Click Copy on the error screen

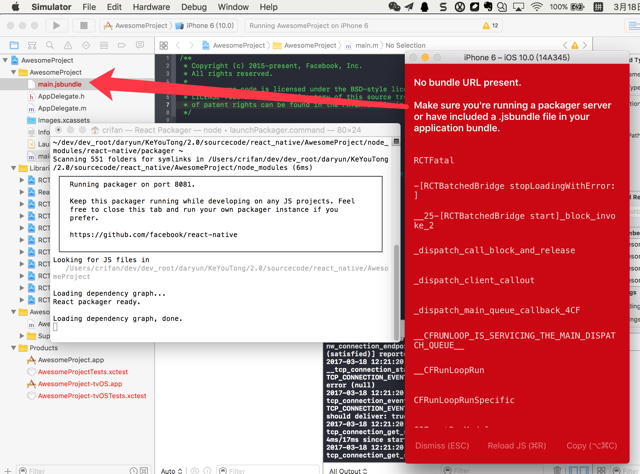tap(591, 445)
